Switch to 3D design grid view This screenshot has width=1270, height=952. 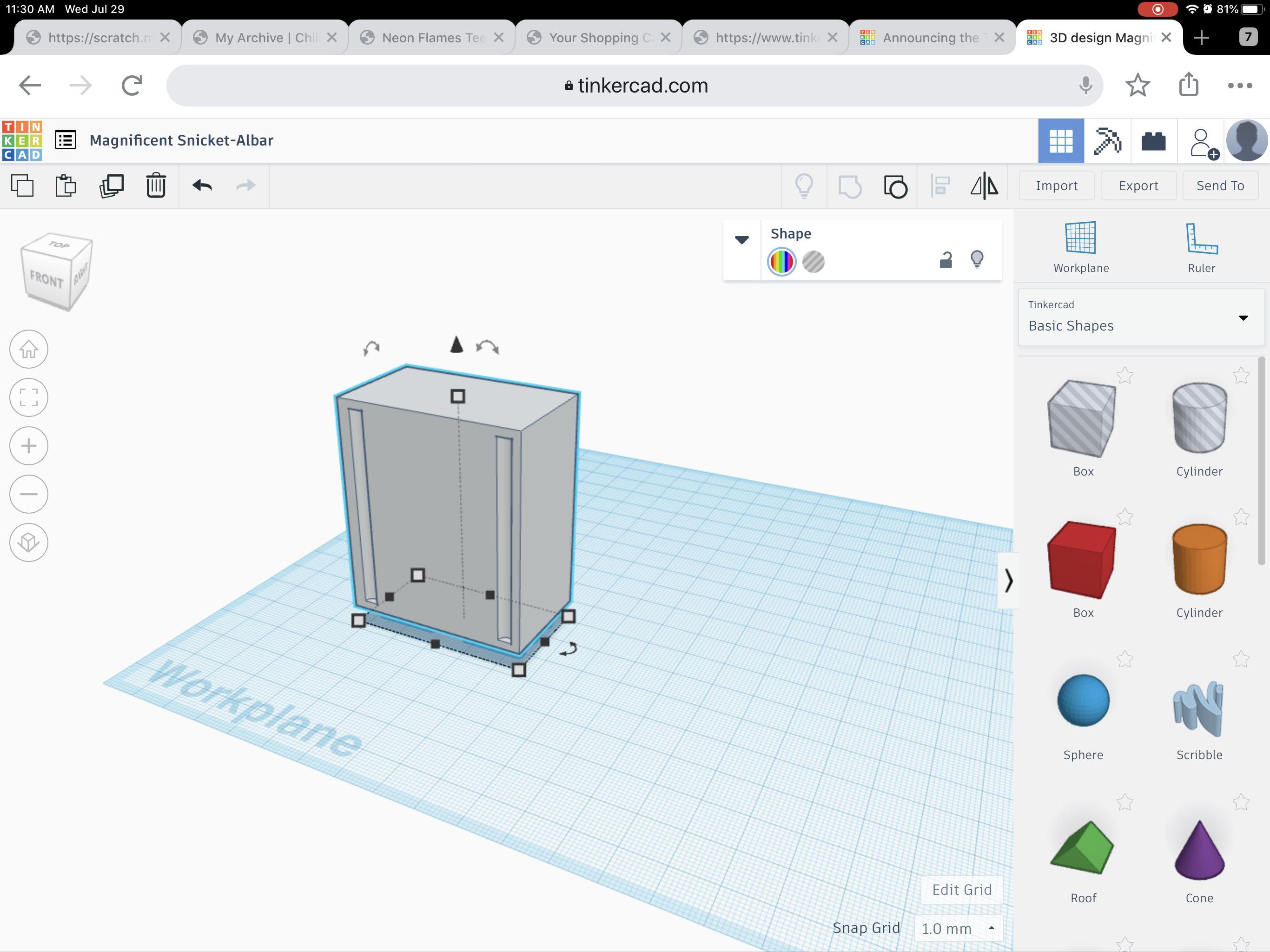click(x=1061, y=141)
